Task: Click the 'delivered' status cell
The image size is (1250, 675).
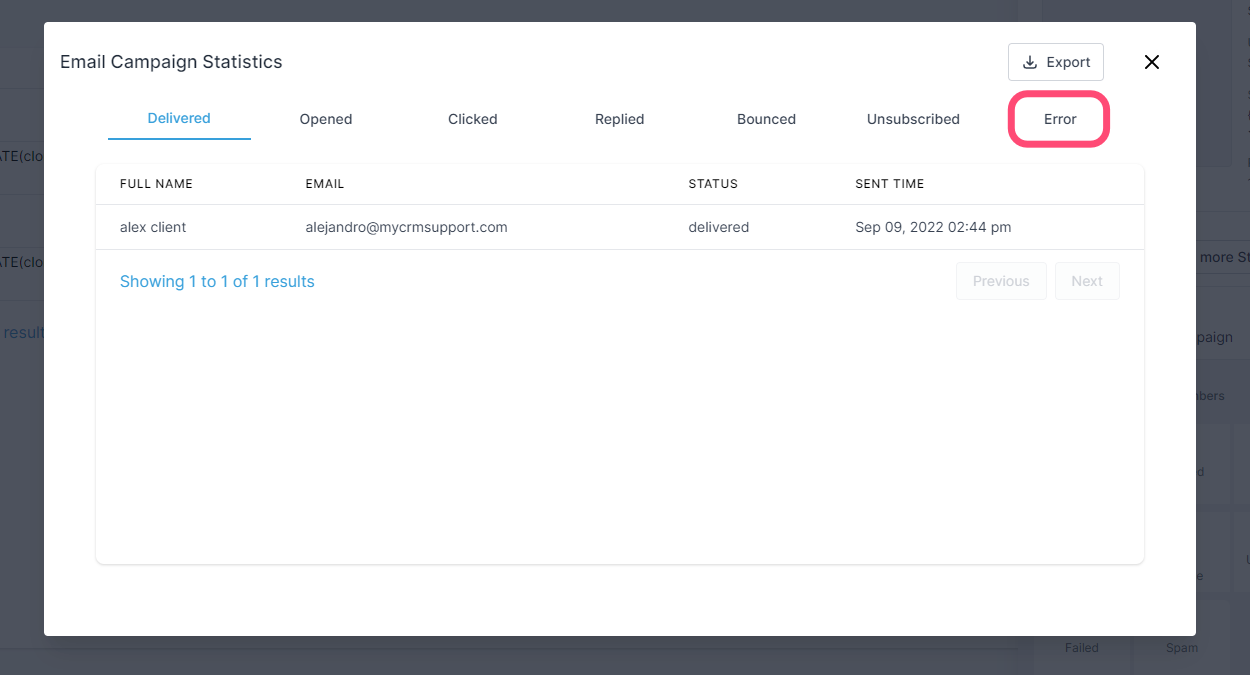Action: [719, 227]
